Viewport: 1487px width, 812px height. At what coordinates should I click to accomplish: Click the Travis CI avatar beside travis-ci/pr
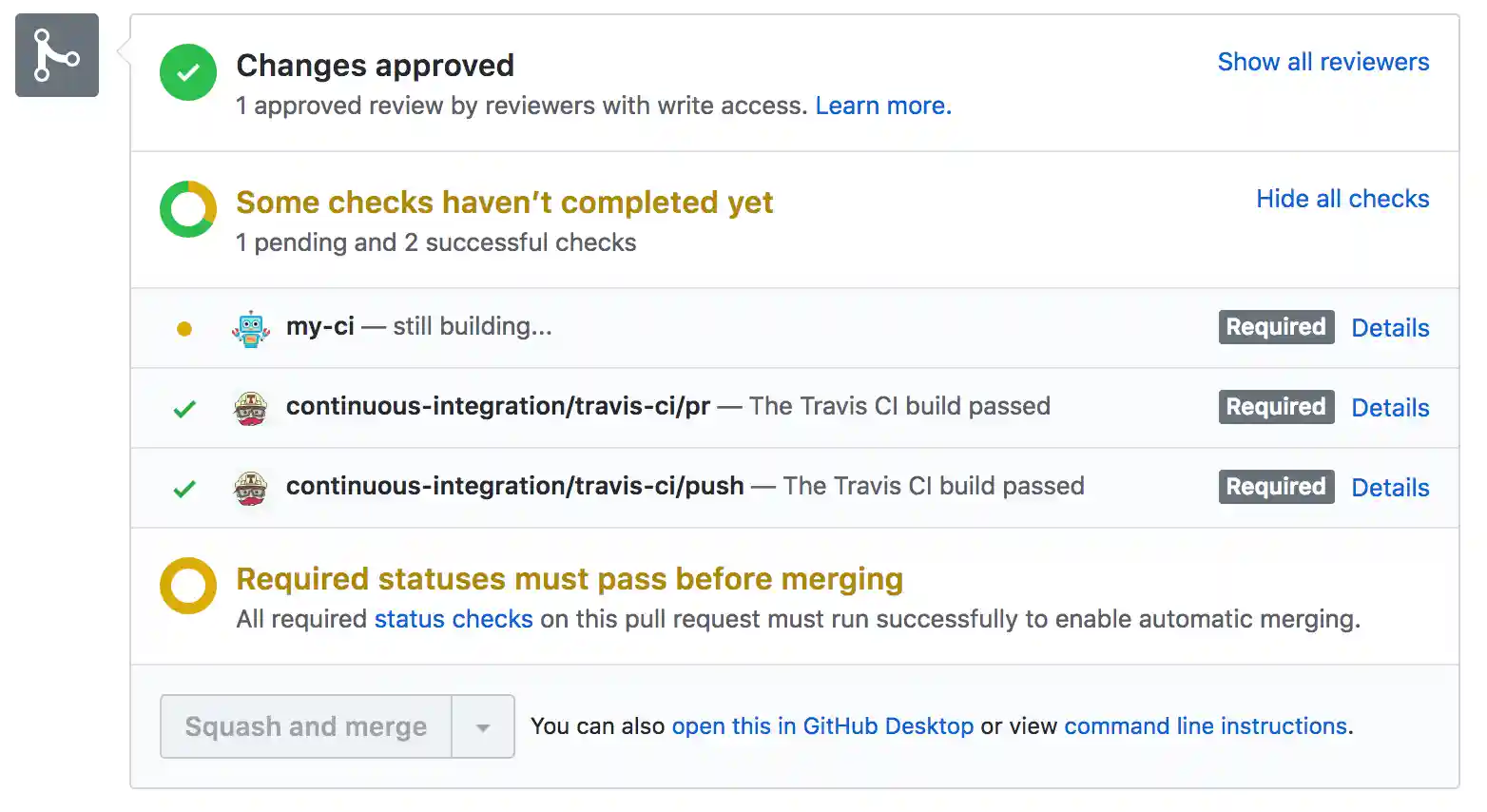[250, 407]
